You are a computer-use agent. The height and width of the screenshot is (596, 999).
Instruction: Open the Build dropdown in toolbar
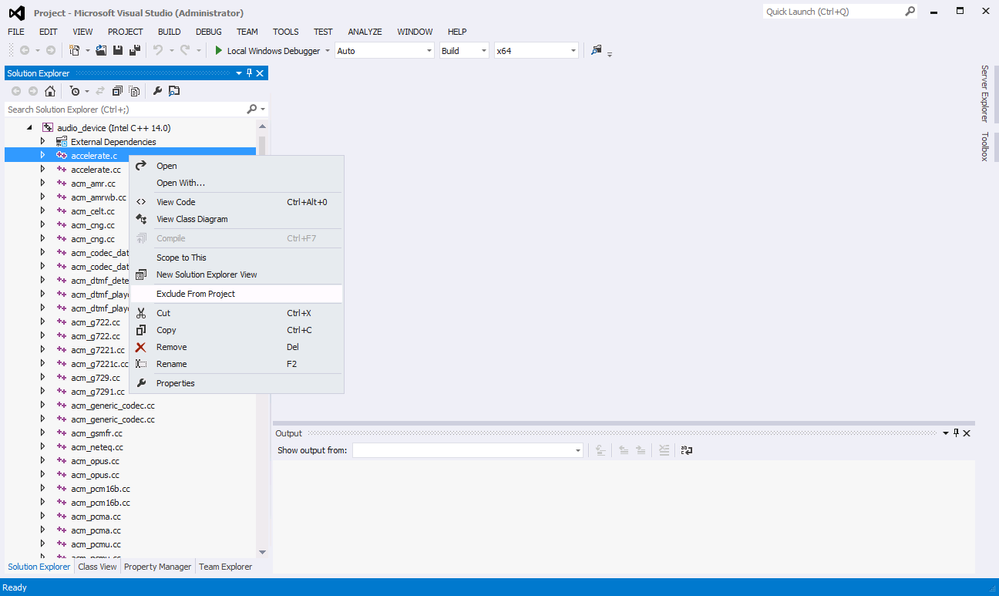[464, 50]
